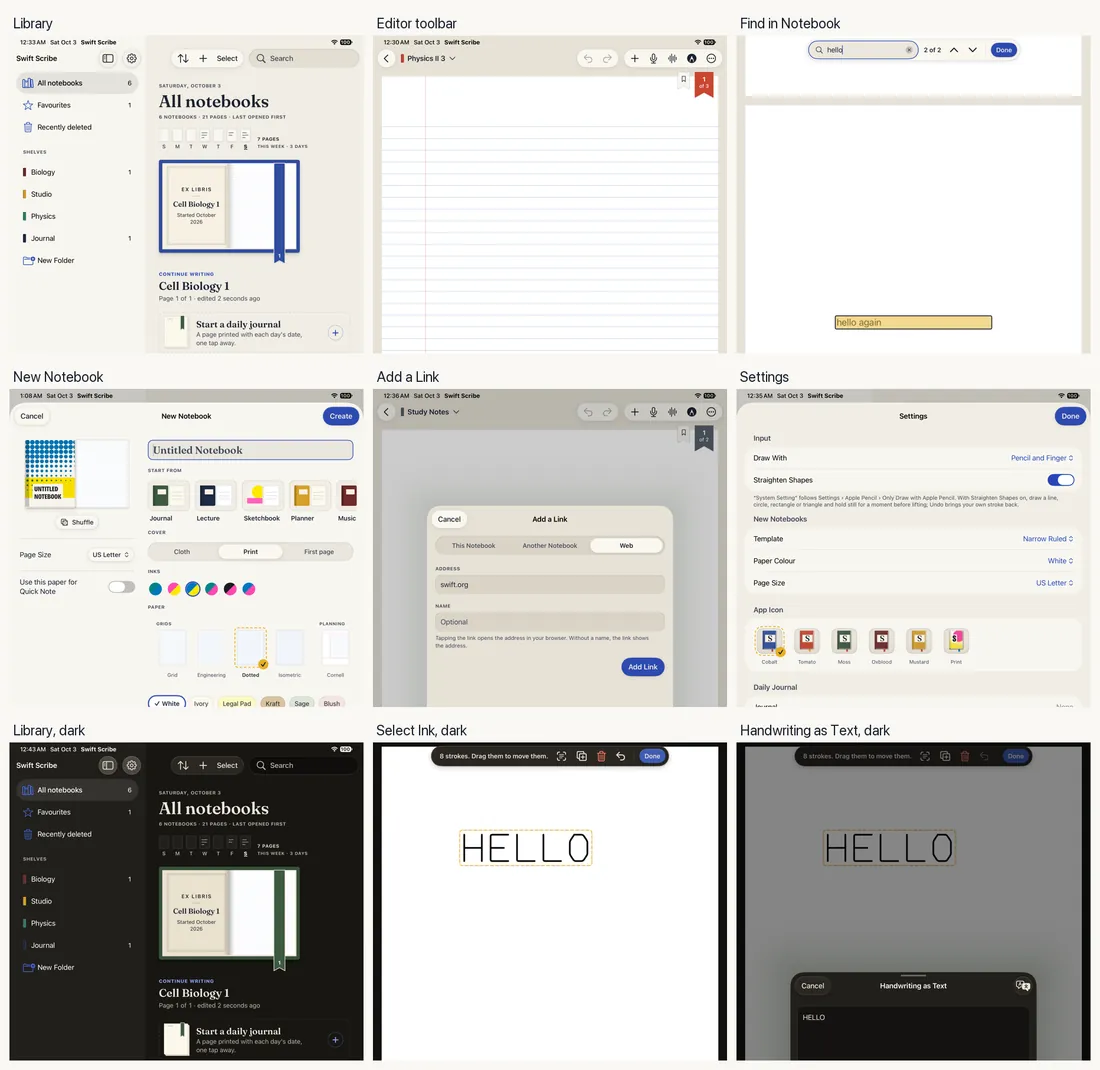Toggle 'Use this paper for Quick Note' switch
Viewport: 1100px width, 1070px height.
click(121, 587)
